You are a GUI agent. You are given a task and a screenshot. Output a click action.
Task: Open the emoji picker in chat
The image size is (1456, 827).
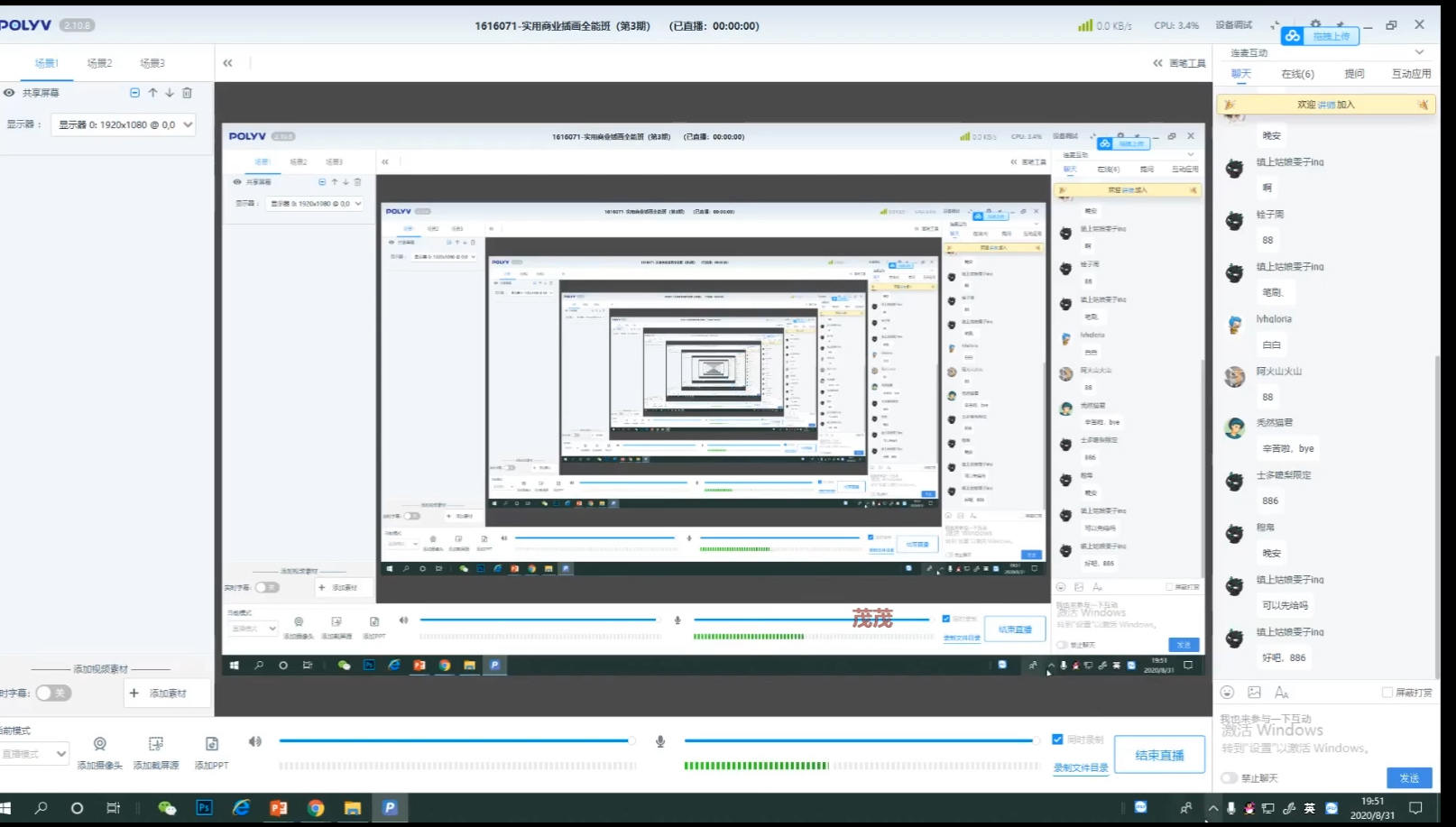(x=1227, y=693)
